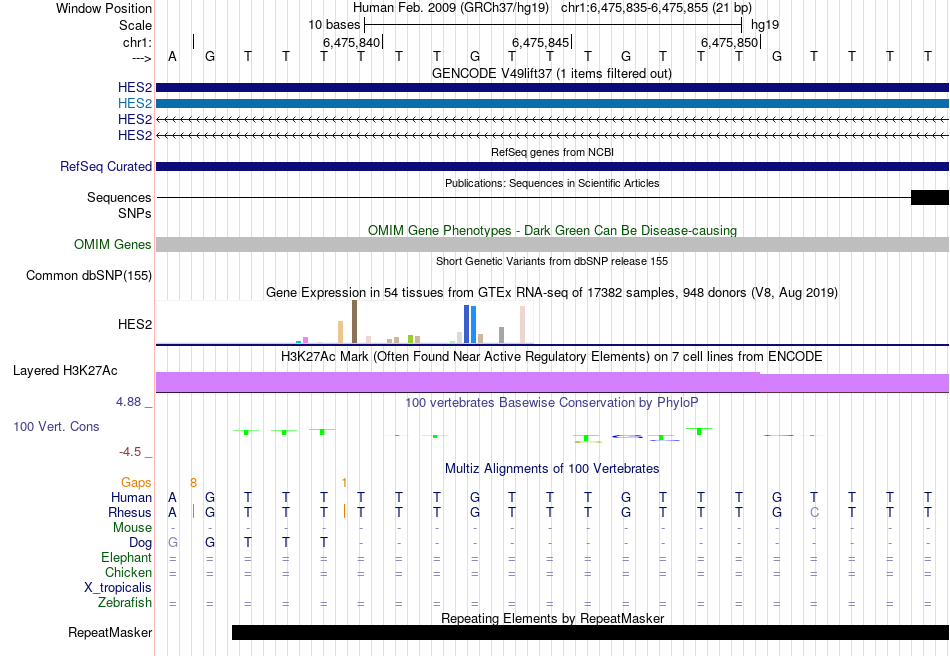Select the Scale track label
The height and width of the screenshot is (656, 950).
click(x=135, y=25)
